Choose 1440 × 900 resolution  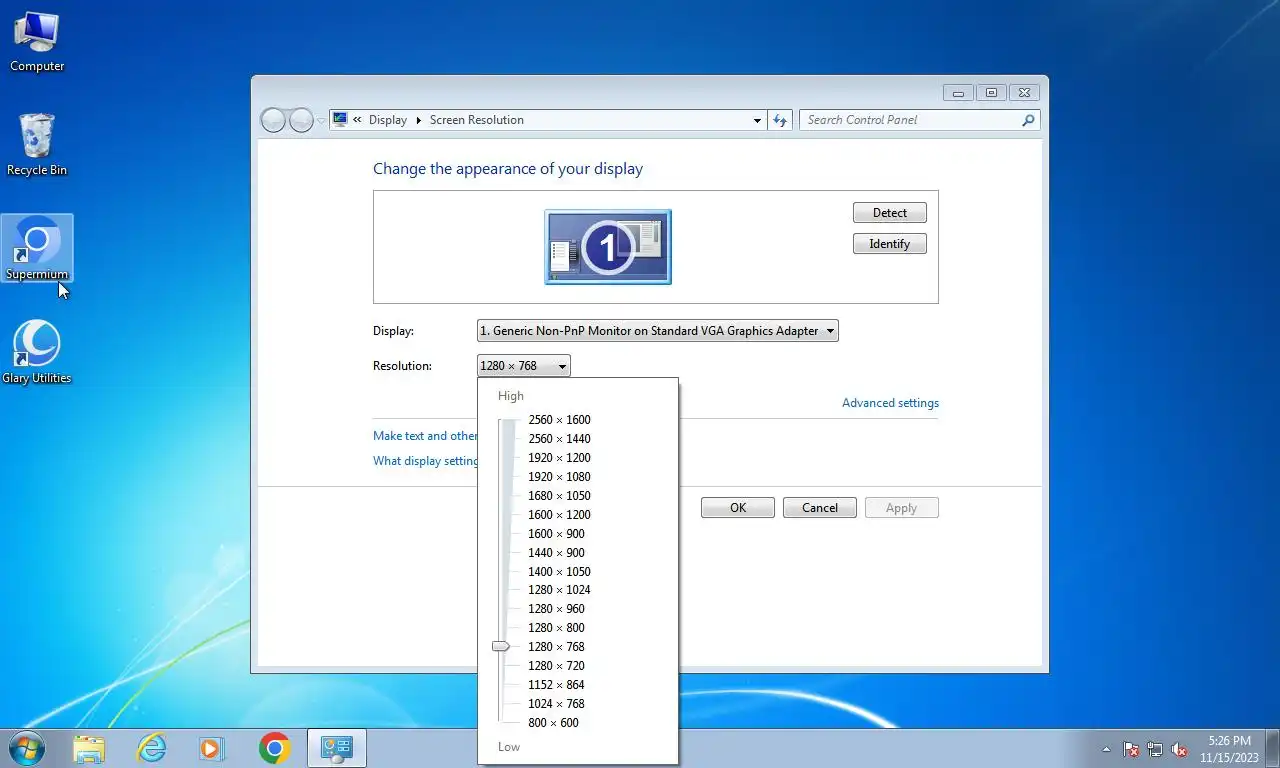click(x=556, y=553)
